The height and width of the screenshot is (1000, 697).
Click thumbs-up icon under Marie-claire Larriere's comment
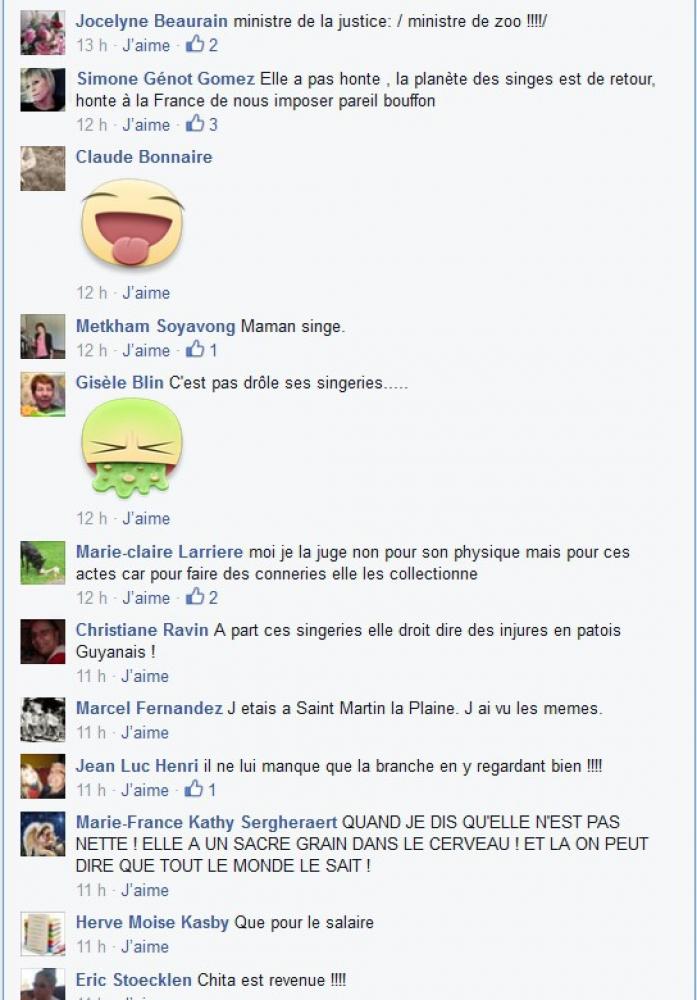[194, 596]
